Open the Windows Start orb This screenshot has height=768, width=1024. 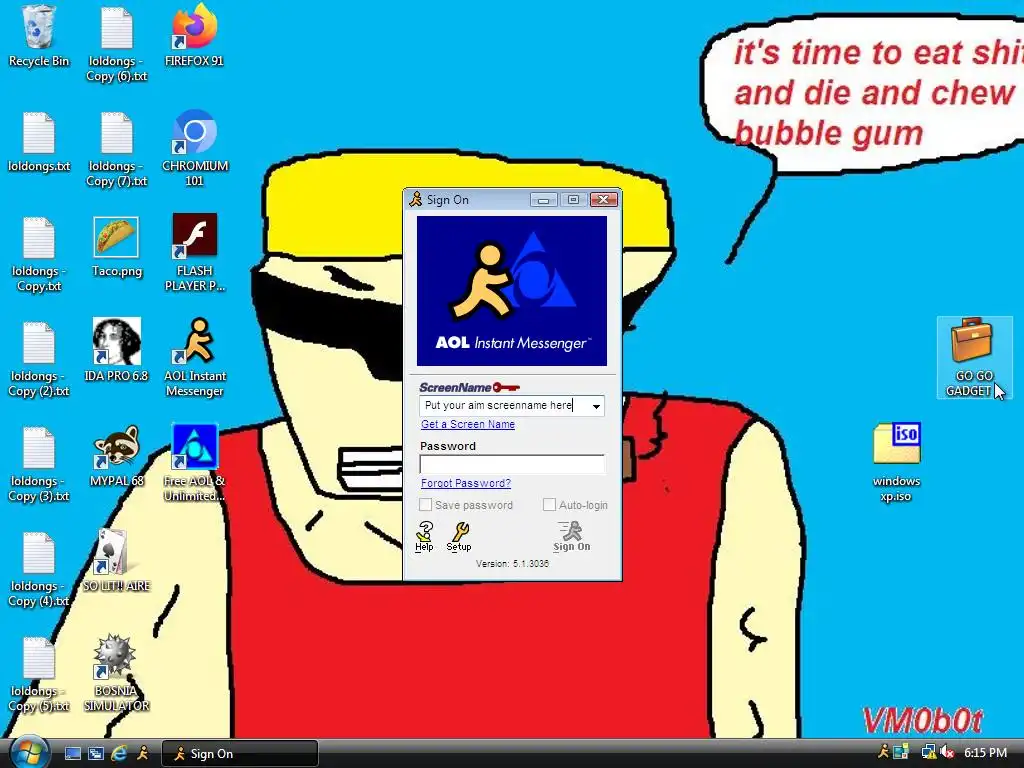click(x=29, y=752)
